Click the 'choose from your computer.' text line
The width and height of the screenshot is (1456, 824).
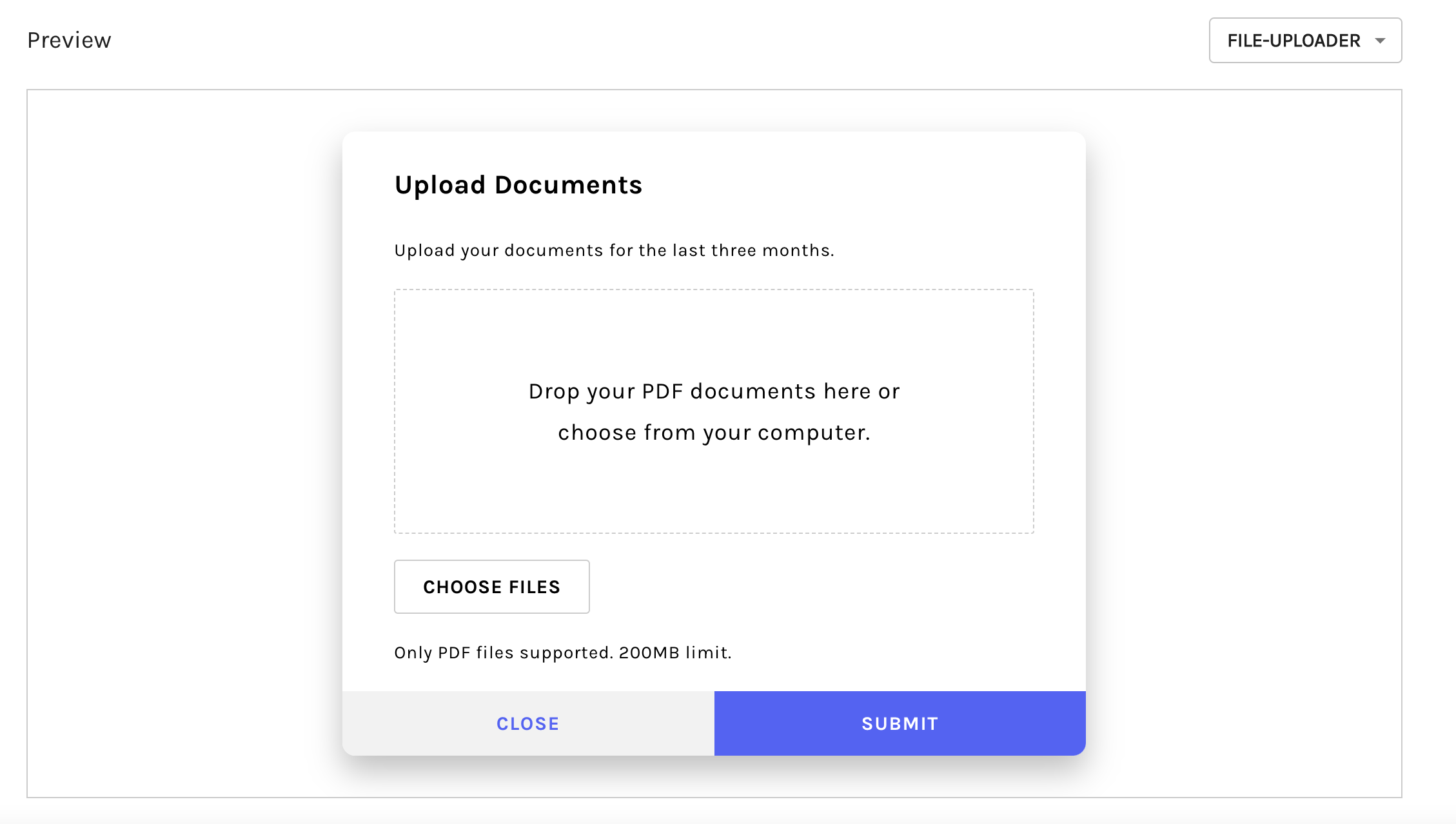[714, 433]
